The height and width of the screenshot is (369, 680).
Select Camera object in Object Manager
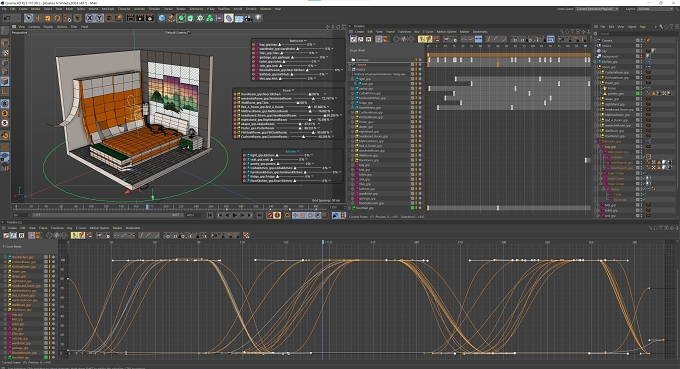pos(607,40)
